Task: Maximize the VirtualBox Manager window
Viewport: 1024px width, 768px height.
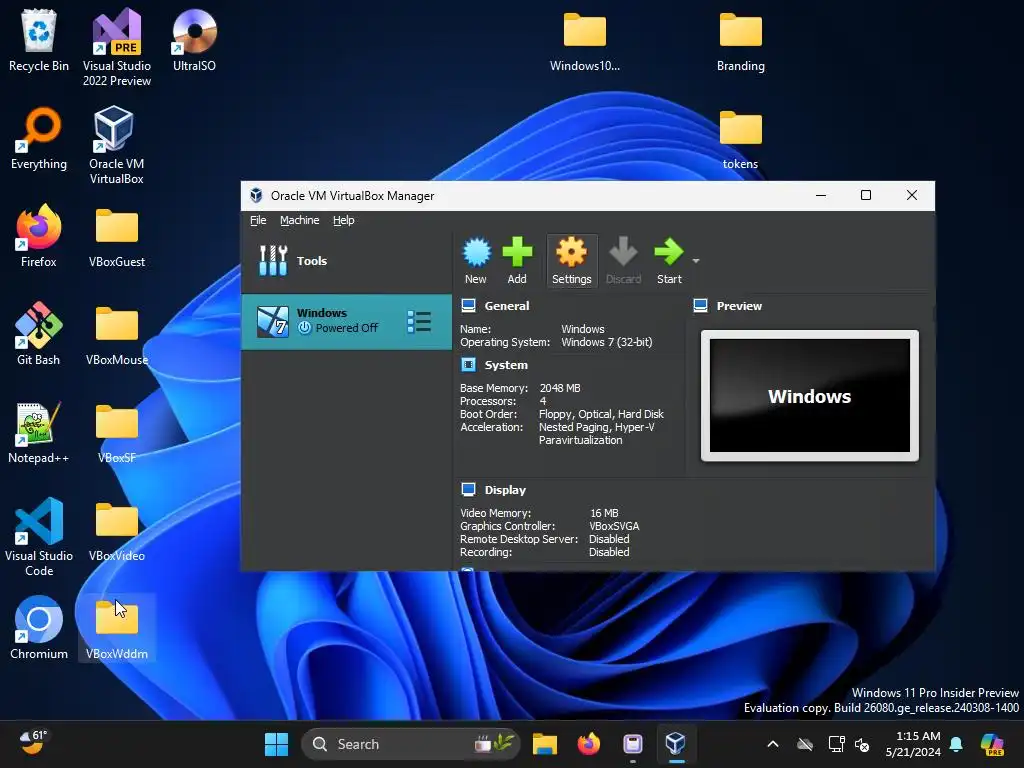Action: pyautogui.click(x=866, y=195)
